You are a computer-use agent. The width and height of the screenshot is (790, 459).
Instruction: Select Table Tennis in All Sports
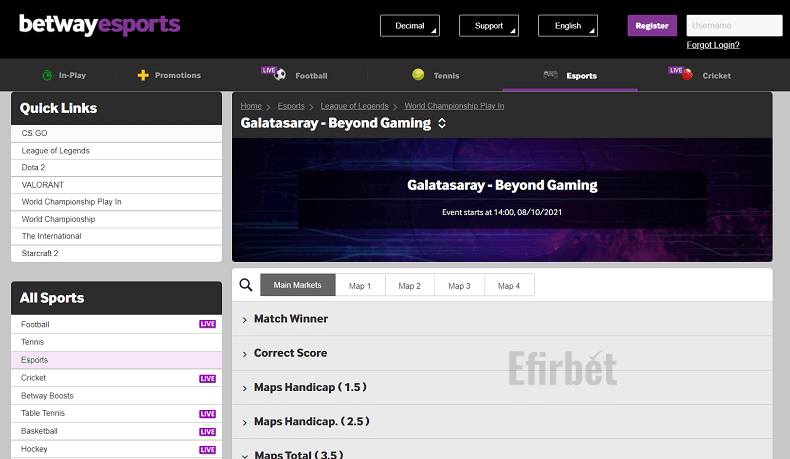pos(116,414)
